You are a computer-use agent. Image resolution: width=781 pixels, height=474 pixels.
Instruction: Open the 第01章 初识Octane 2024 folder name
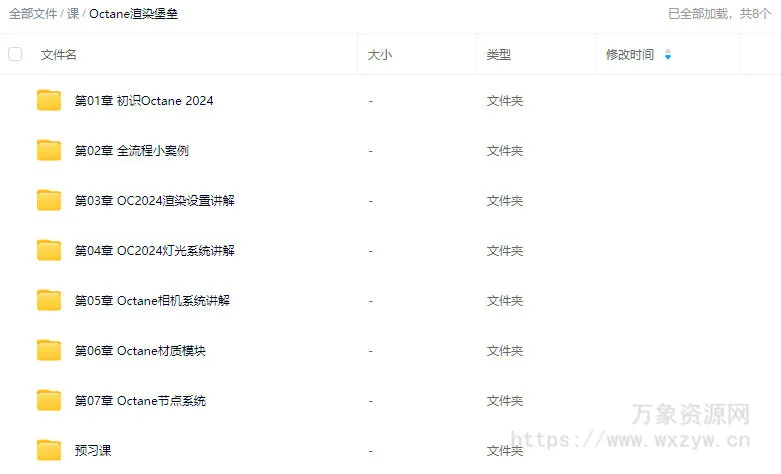click(x=144, y=101)
